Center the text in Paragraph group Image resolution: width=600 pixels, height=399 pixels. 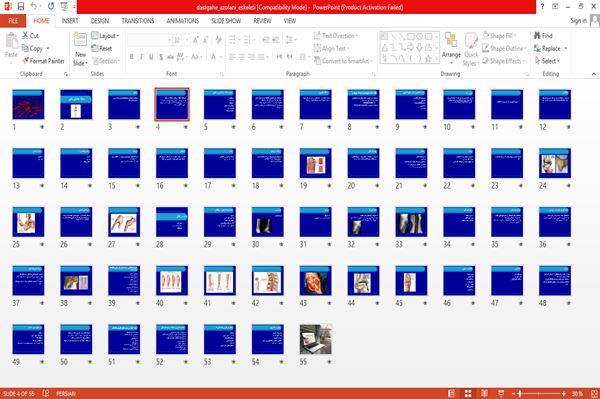tap(241, 57)
